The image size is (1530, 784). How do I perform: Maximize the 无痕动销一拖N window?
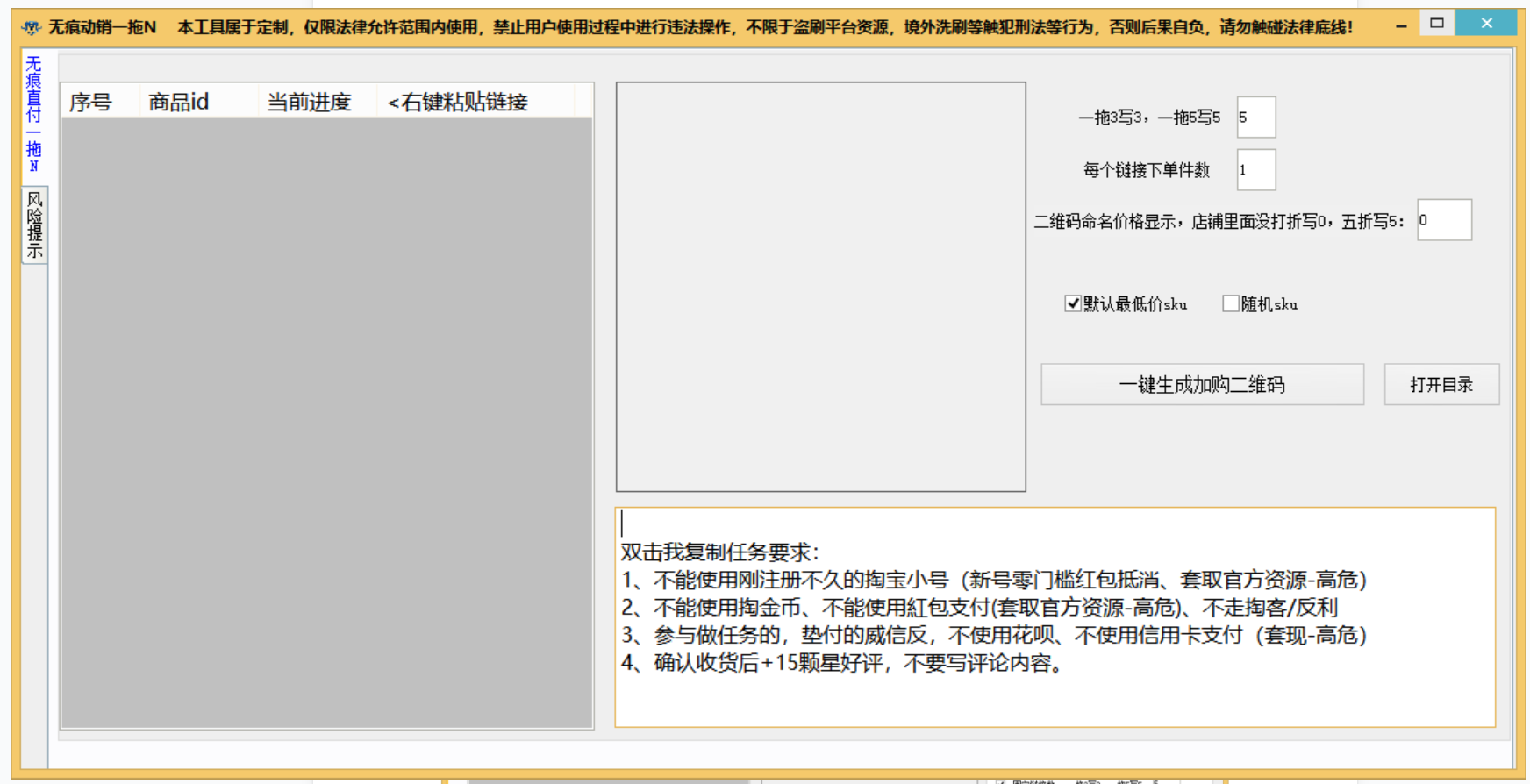1437,24
